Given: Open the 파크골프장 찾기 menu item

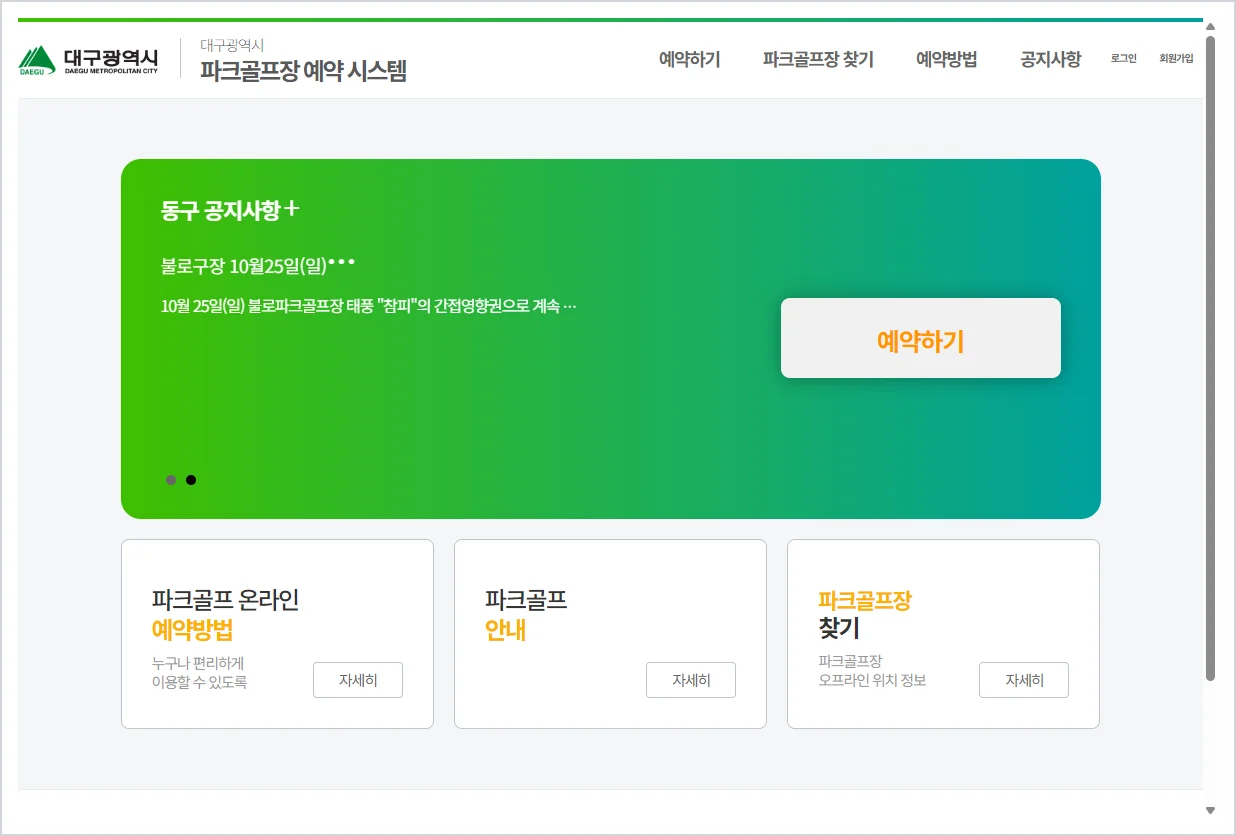Looking at the screenshot, I should (818, 59).
